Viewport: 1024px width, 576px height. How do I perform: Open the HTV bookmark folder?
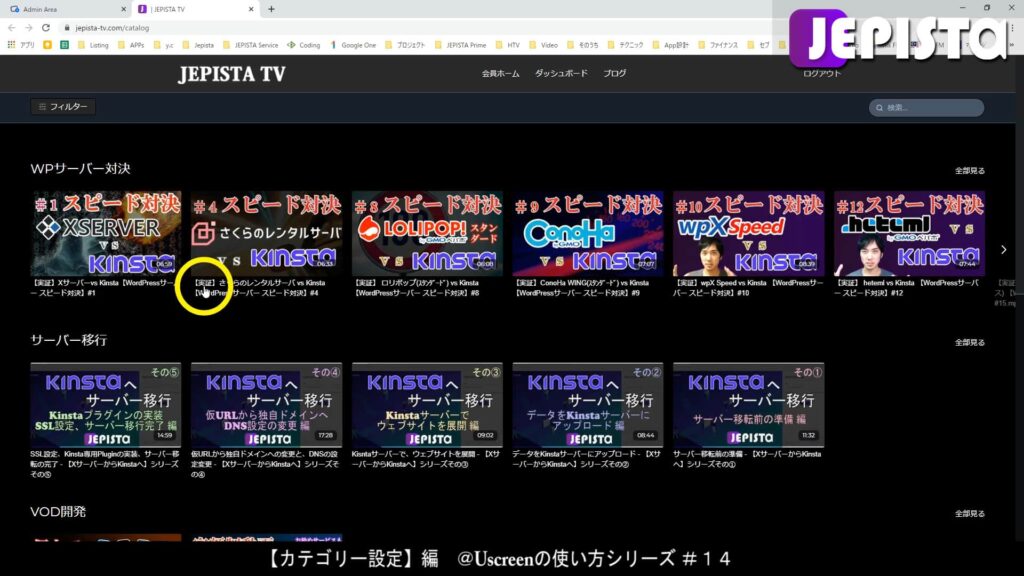pyautogui.click(x=508, y=45)
